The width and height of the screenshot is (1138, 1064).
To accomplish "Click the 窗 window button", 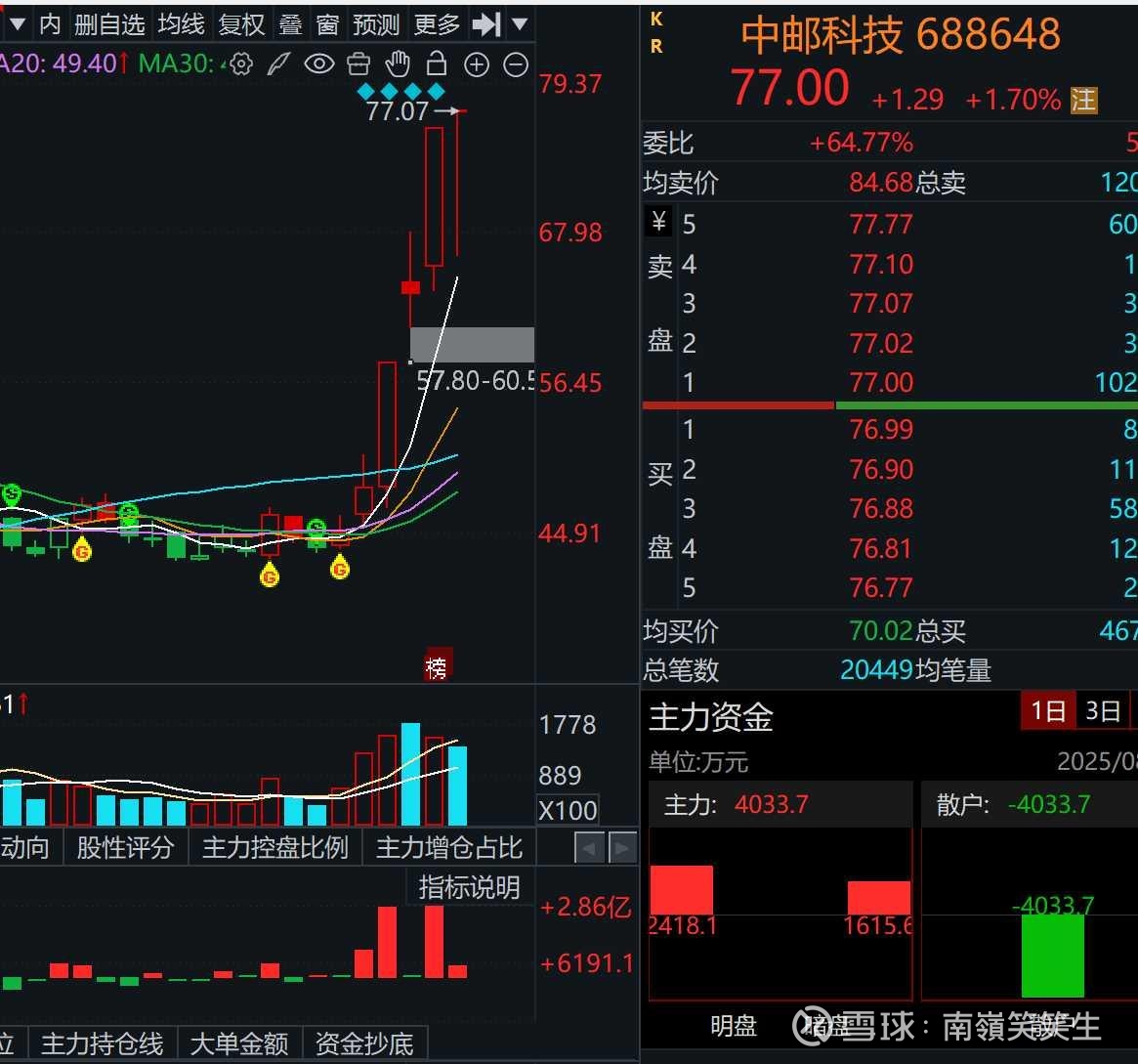I will click(x=327, y=24).
